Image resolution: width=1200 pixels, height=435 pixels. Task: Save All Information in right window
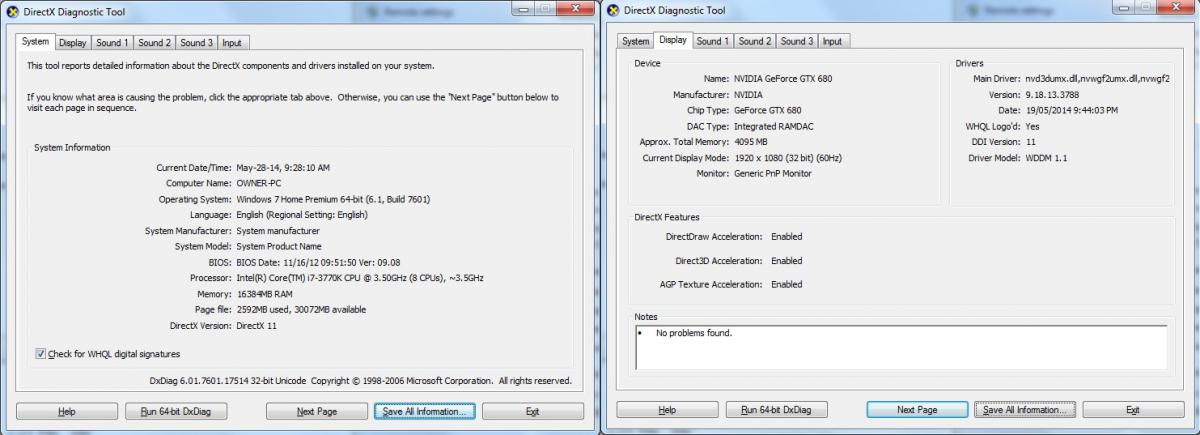1025,410
